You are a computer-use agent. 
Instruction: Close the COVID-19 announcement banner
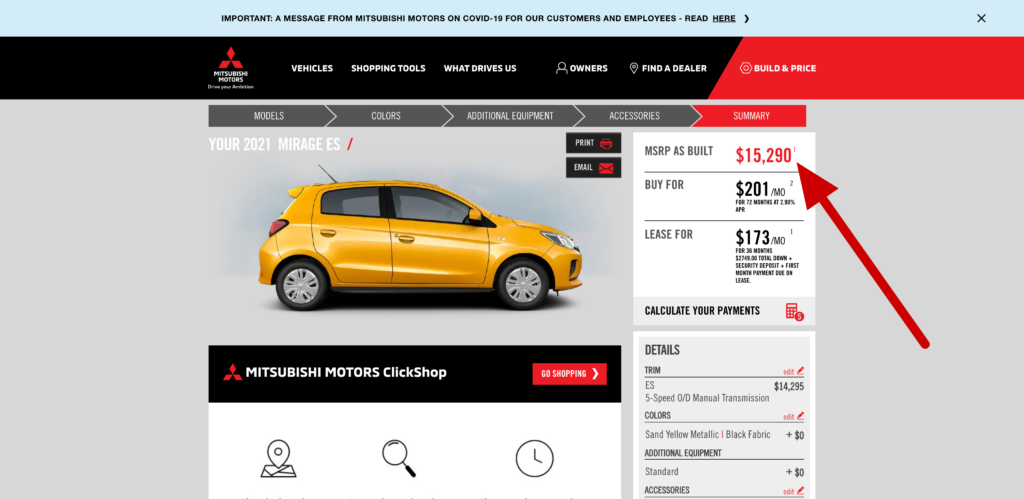tap(981, 18)
